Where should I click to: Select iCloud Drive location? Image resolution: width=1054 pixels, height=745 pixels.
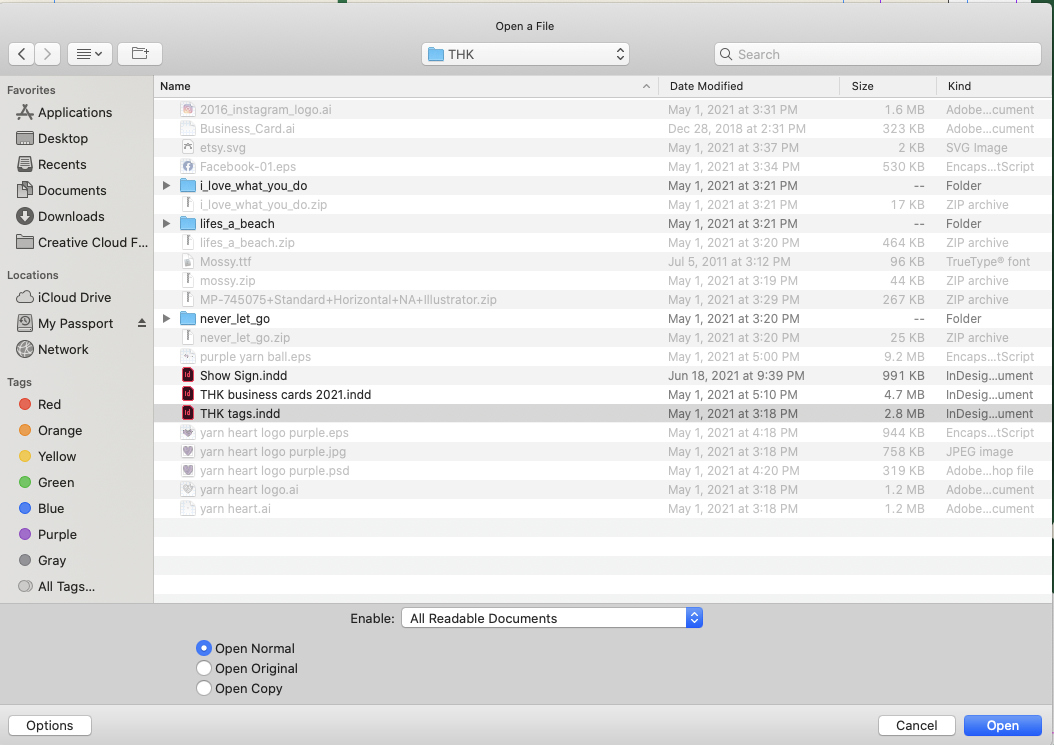click(64, 297)
